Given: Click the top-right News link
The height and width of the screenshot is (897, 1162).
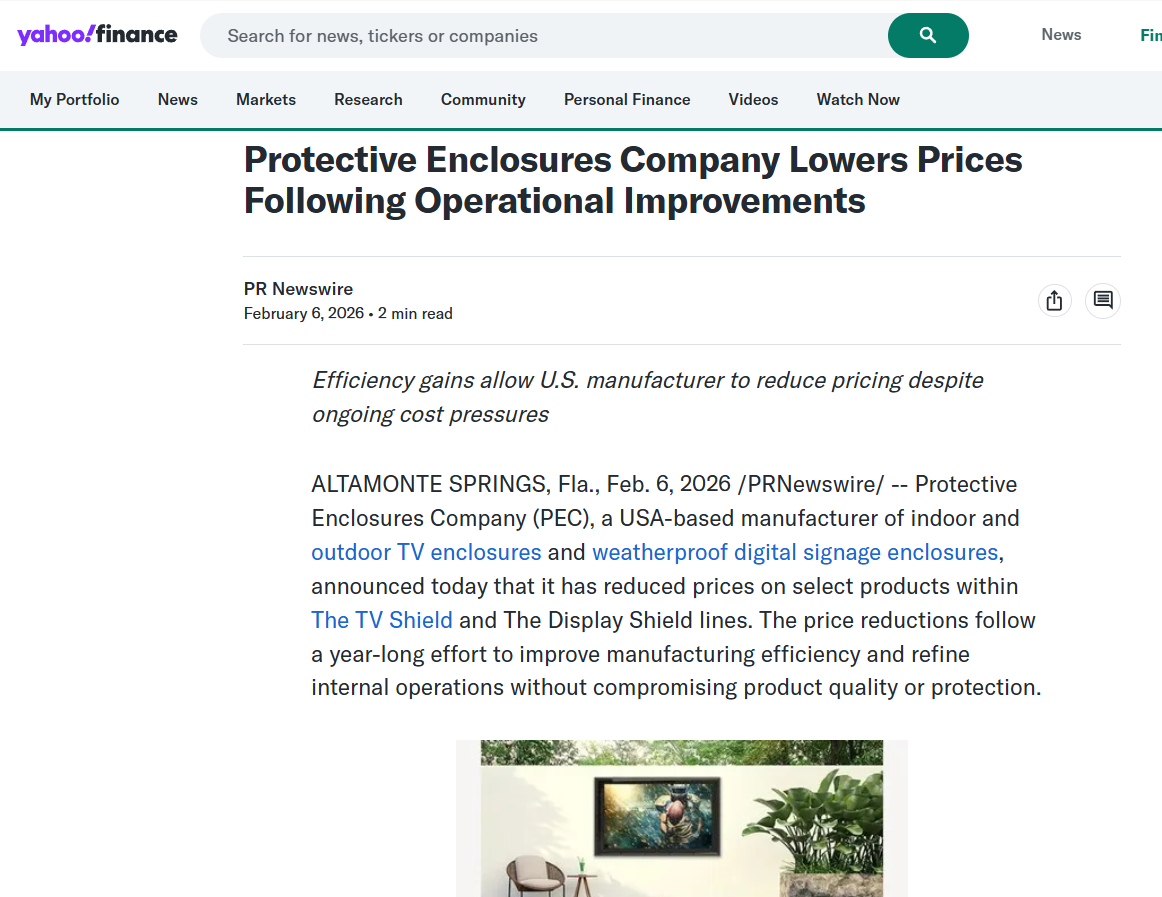Looking at the screenshot, I should 1061,35.
